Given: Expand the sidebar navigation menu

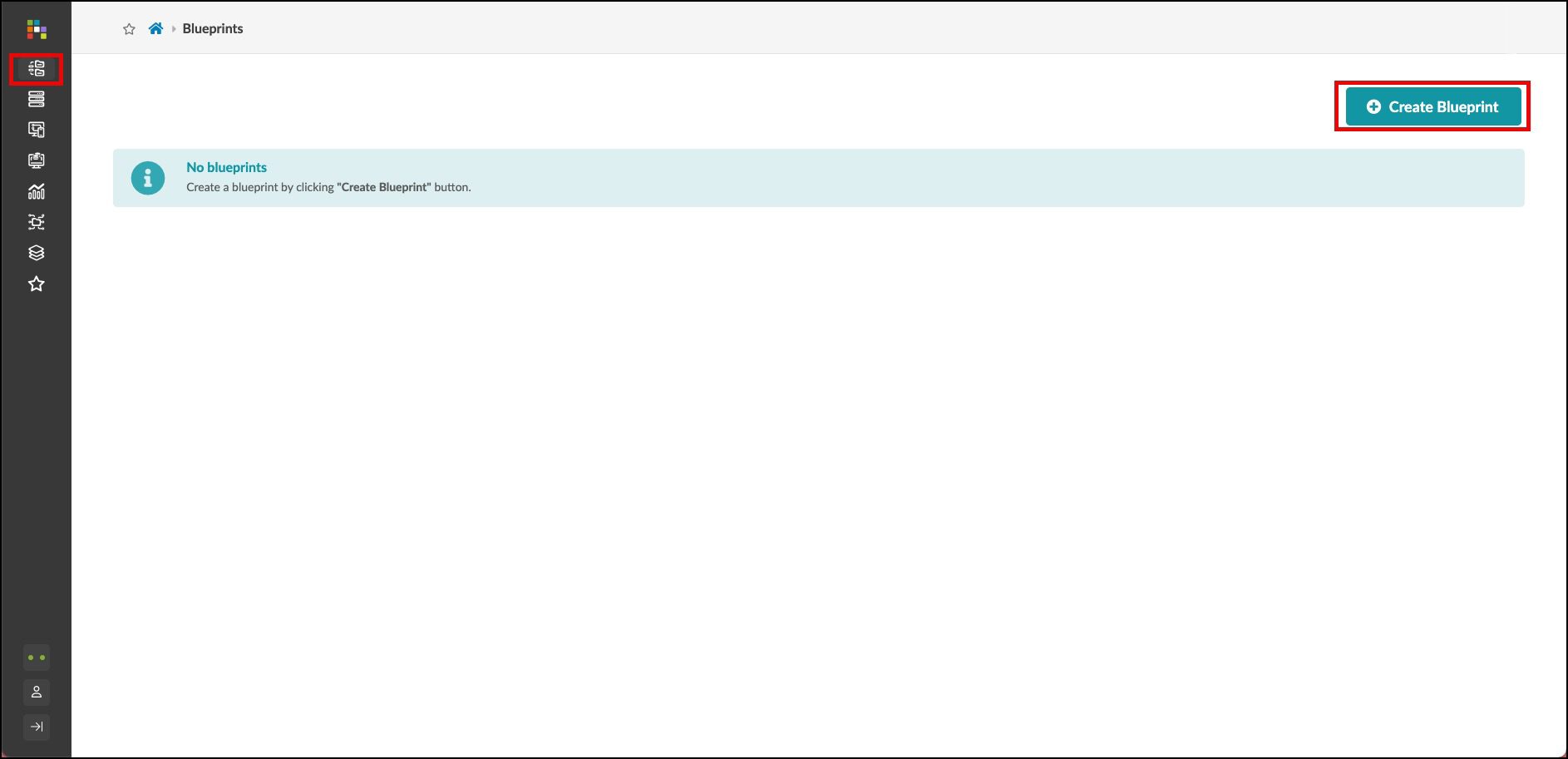Looking at the screenshot, I should [x=36, y=727].
